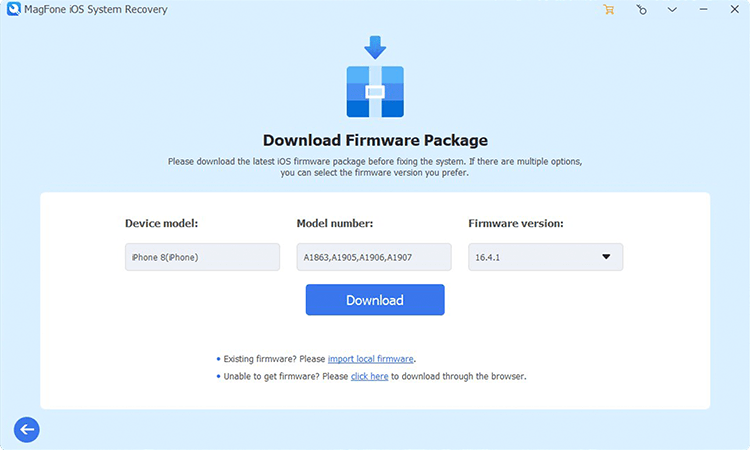Click the register key icon

click(x=641, y=10)
